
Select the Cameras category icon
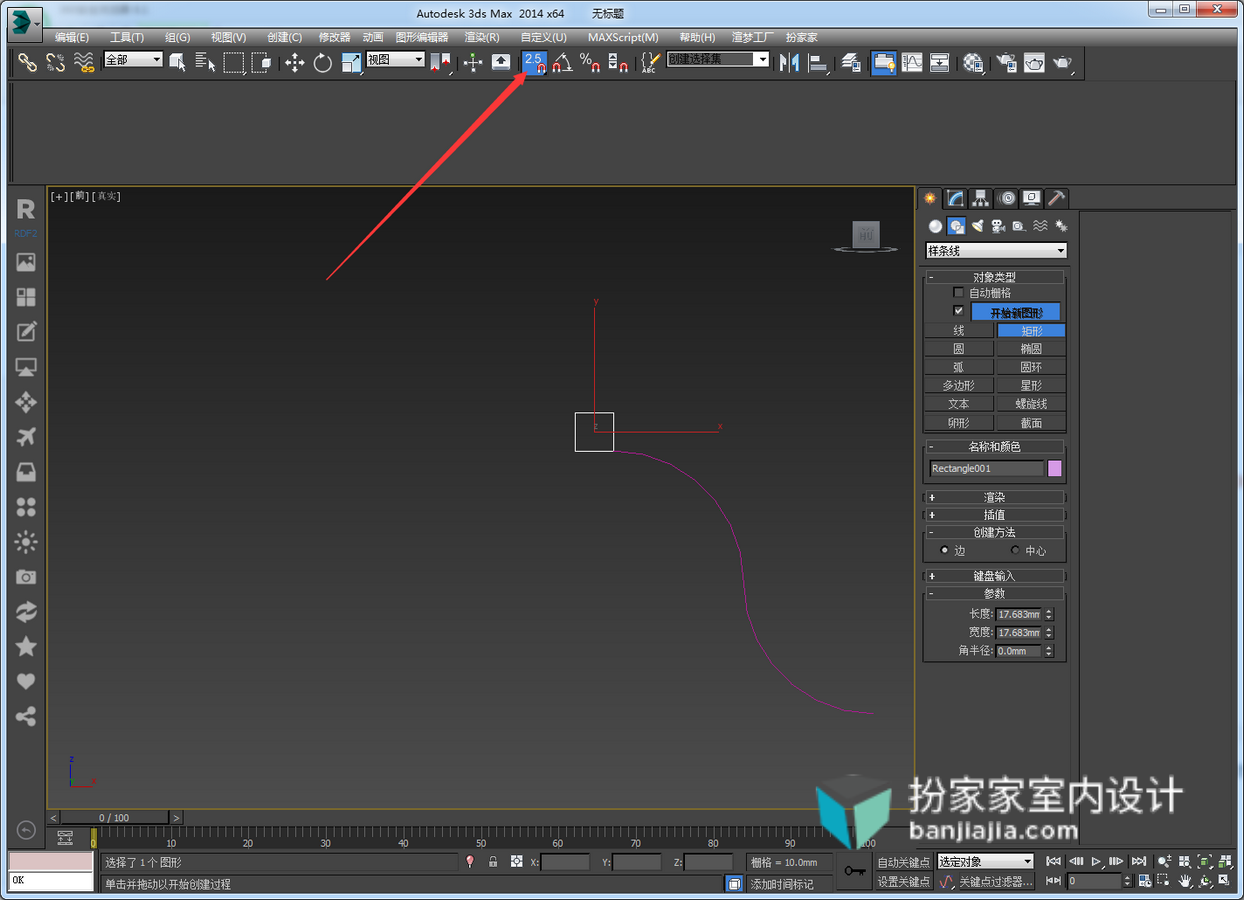tap(998, 226)
